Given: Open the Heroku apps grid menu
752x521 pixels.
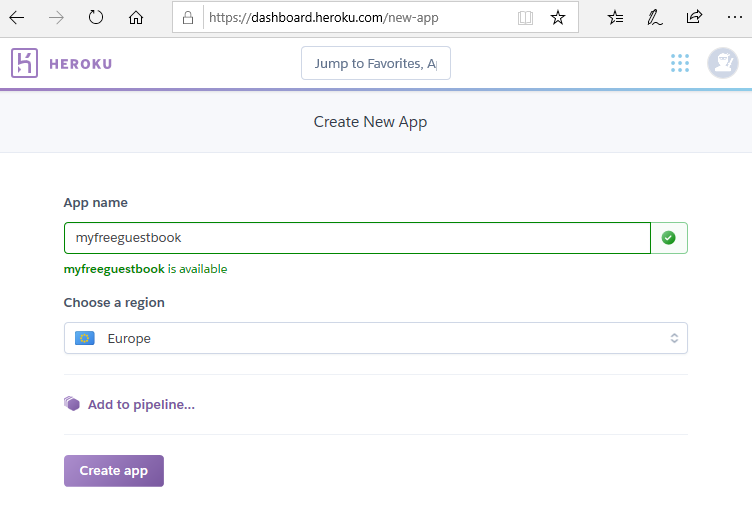Looking at the screenshot, I should pos(680,63).
